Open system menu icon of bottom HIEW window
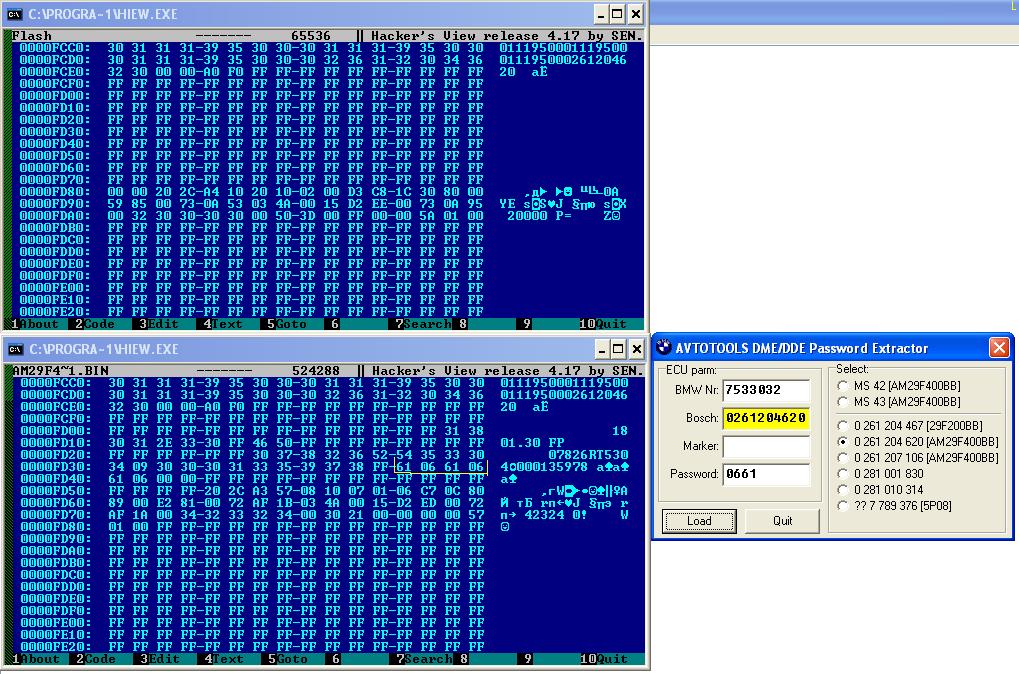Screen dimensions: 1019x674 pos(16,349)
